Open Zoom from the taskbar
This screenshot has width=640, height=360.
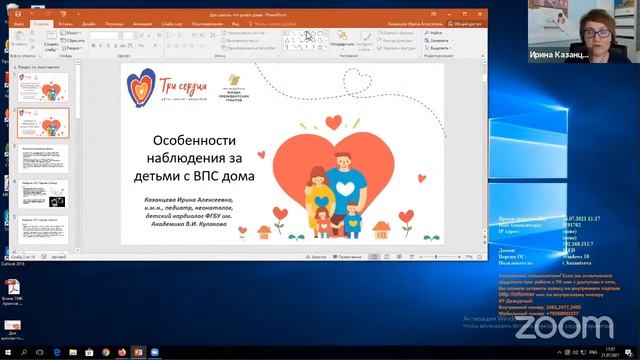point(155,352)
